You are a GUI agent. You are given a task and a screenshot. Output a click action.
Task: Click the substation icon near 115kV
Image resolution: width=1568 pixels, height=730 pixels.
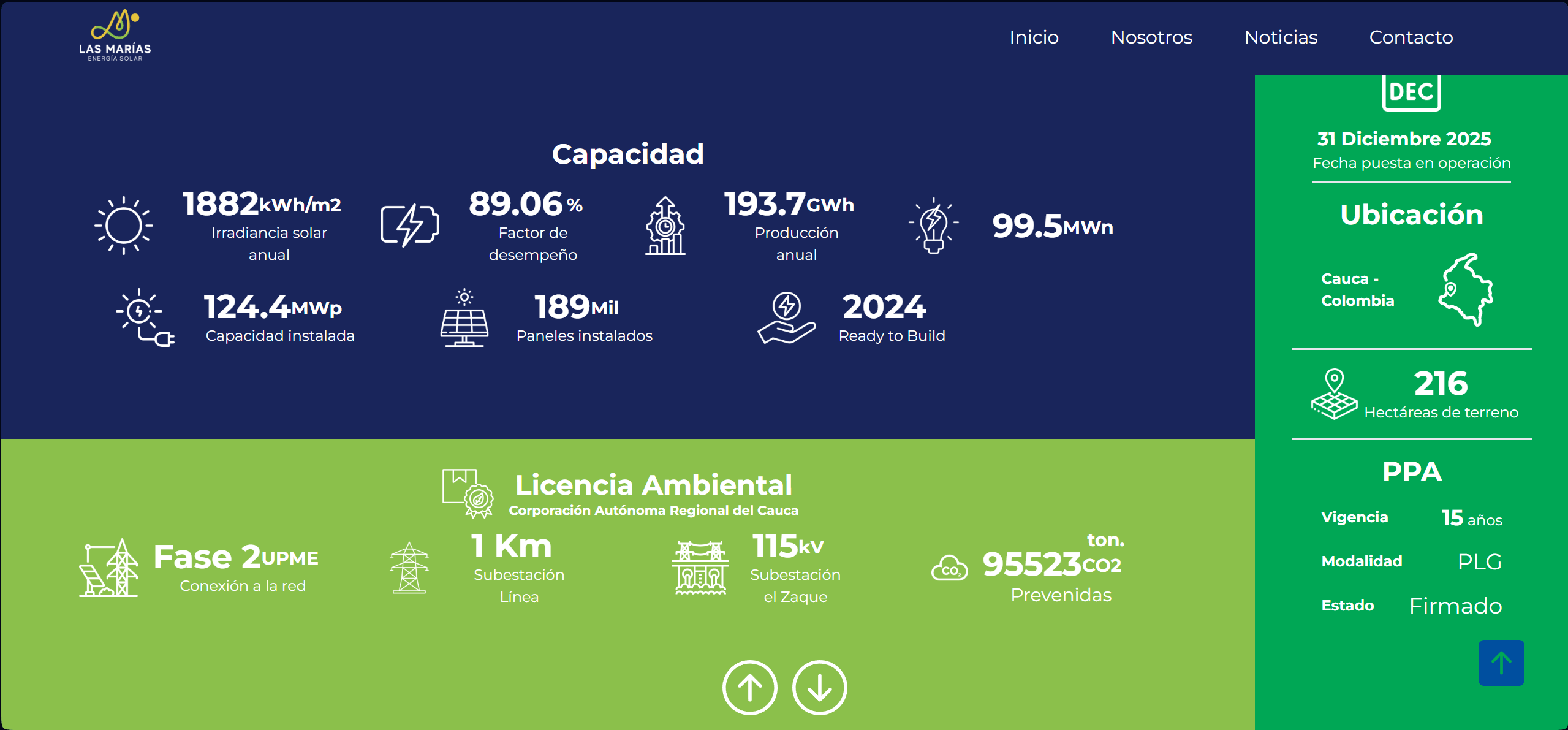click(700, 568)
